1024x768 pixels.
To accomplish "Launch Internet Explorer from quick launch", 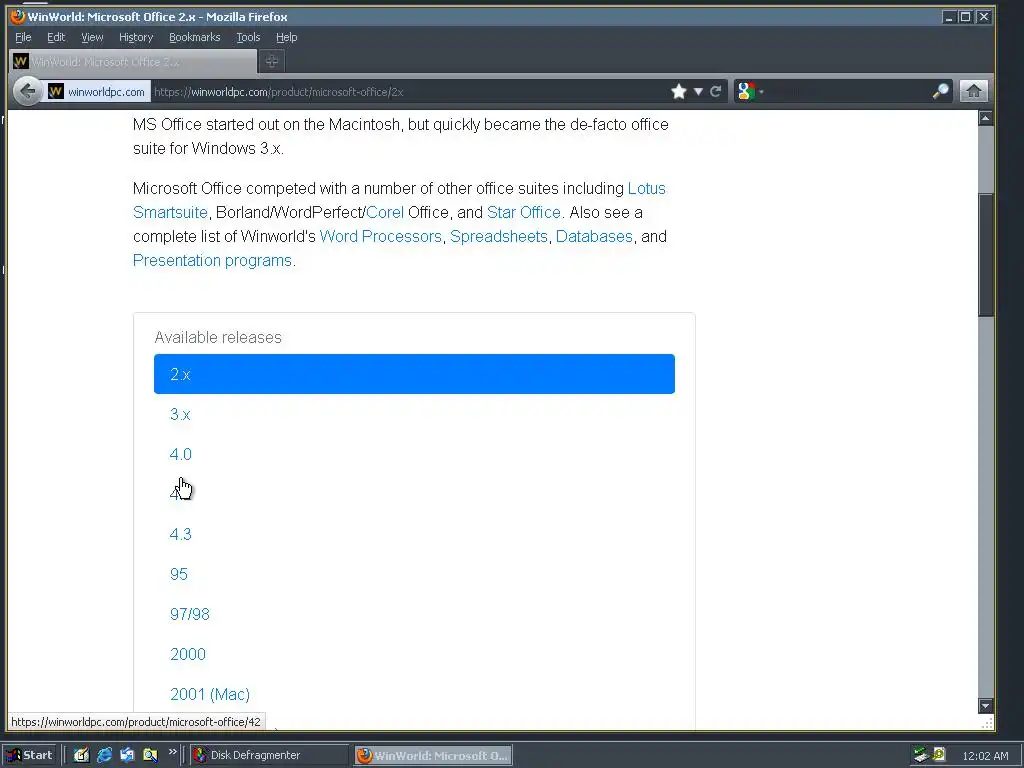I will click(104, 755).
